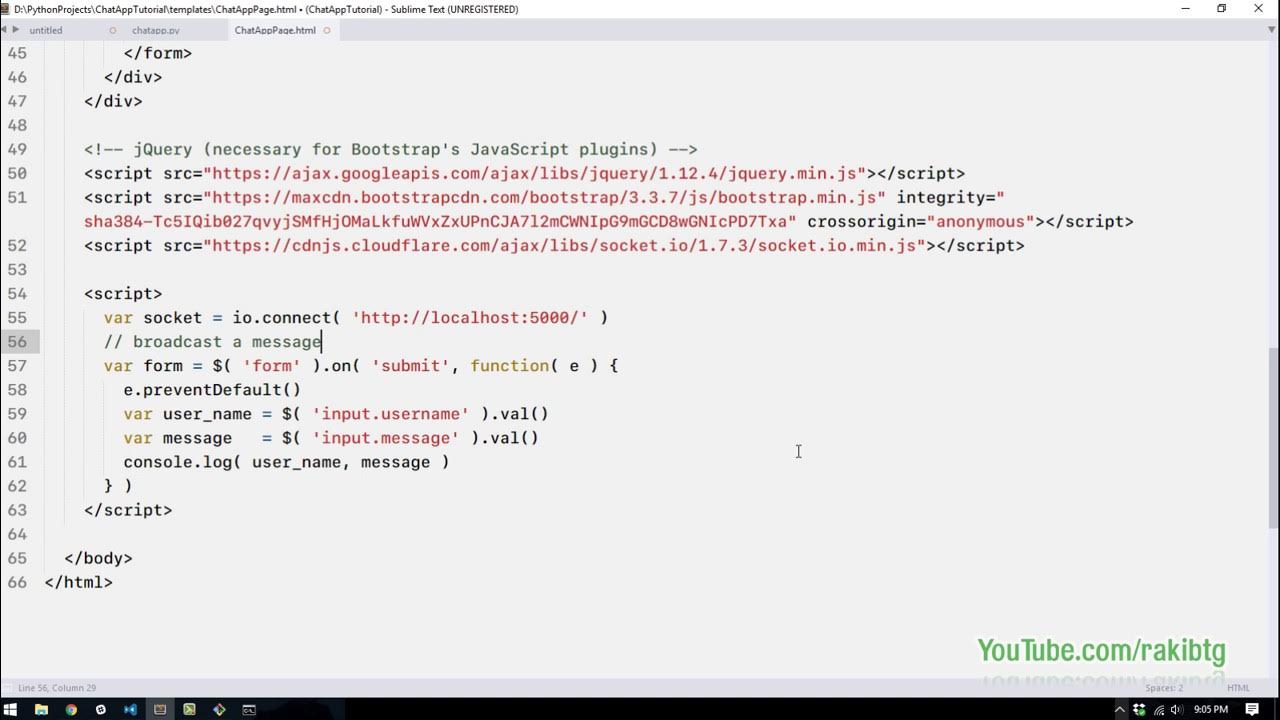Click 'input.username' string on line 59
This screenshot has height=720, width=1280.
(391, 414)
